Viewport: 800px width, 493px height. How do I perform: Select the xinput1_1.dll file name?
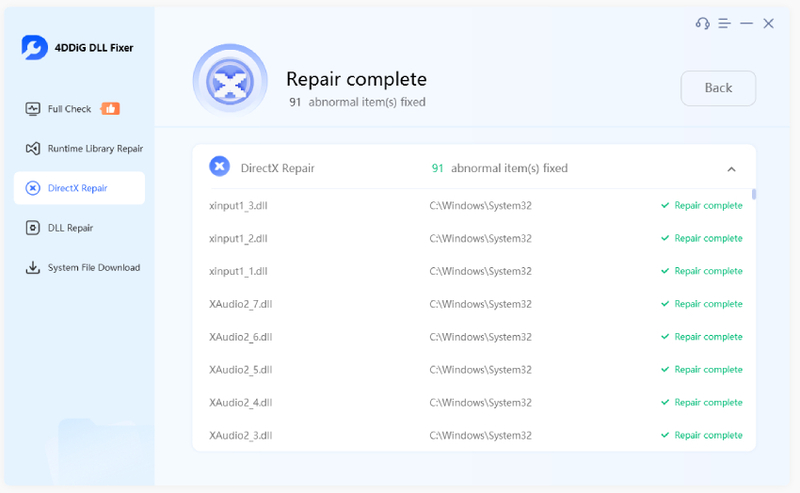tap(238, 271)
